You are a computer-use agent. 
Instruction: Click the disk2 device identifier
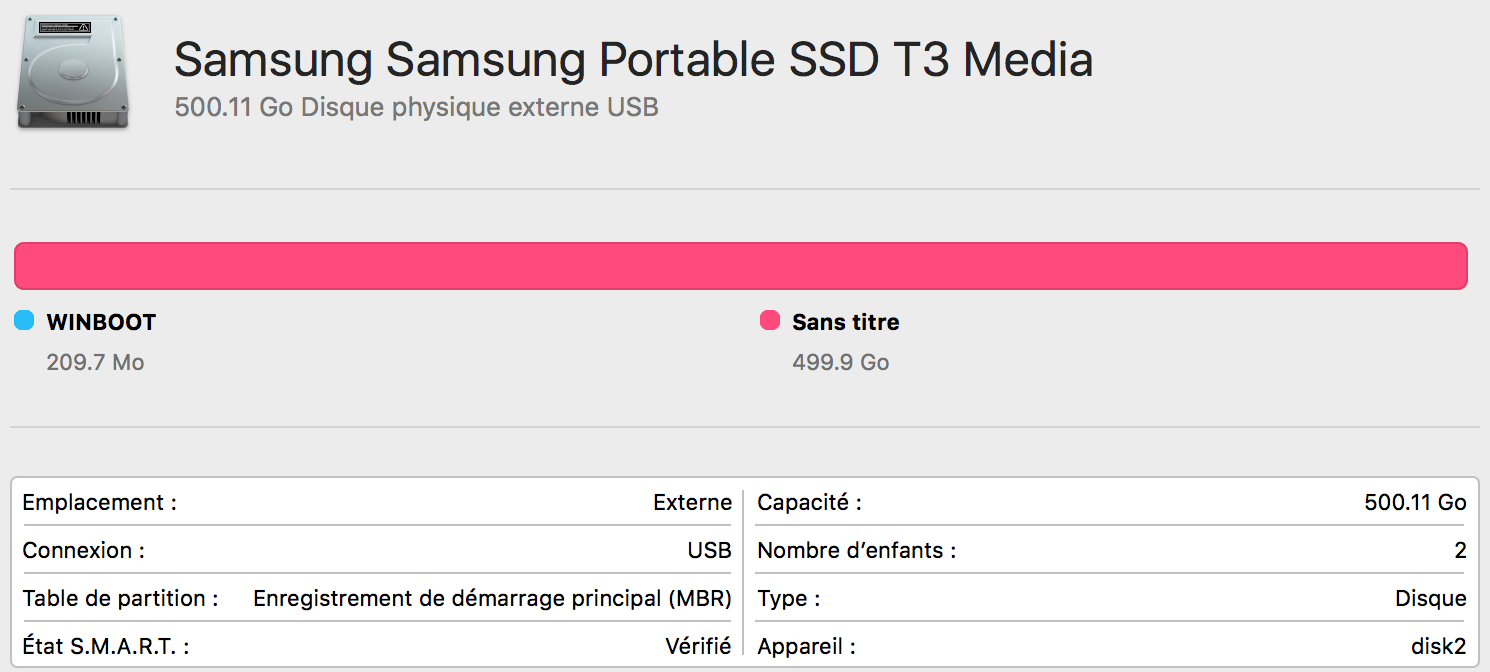coord(1438,646)
